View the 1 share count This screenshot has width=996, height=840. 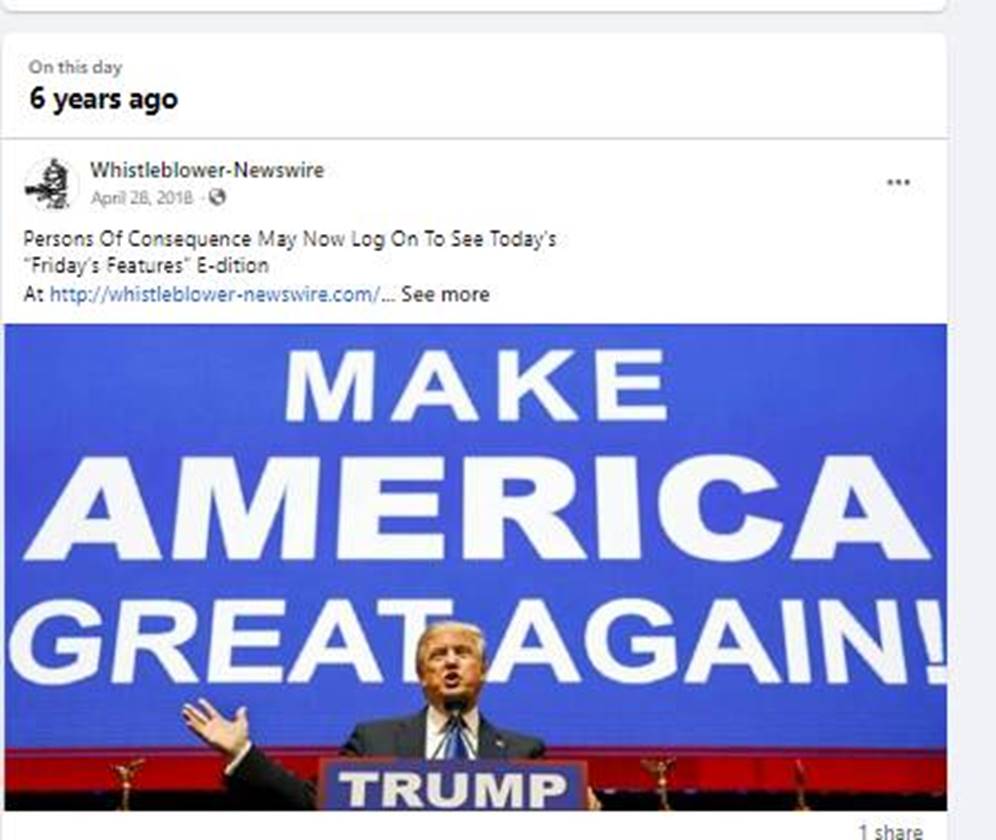[x=891, y=831]
